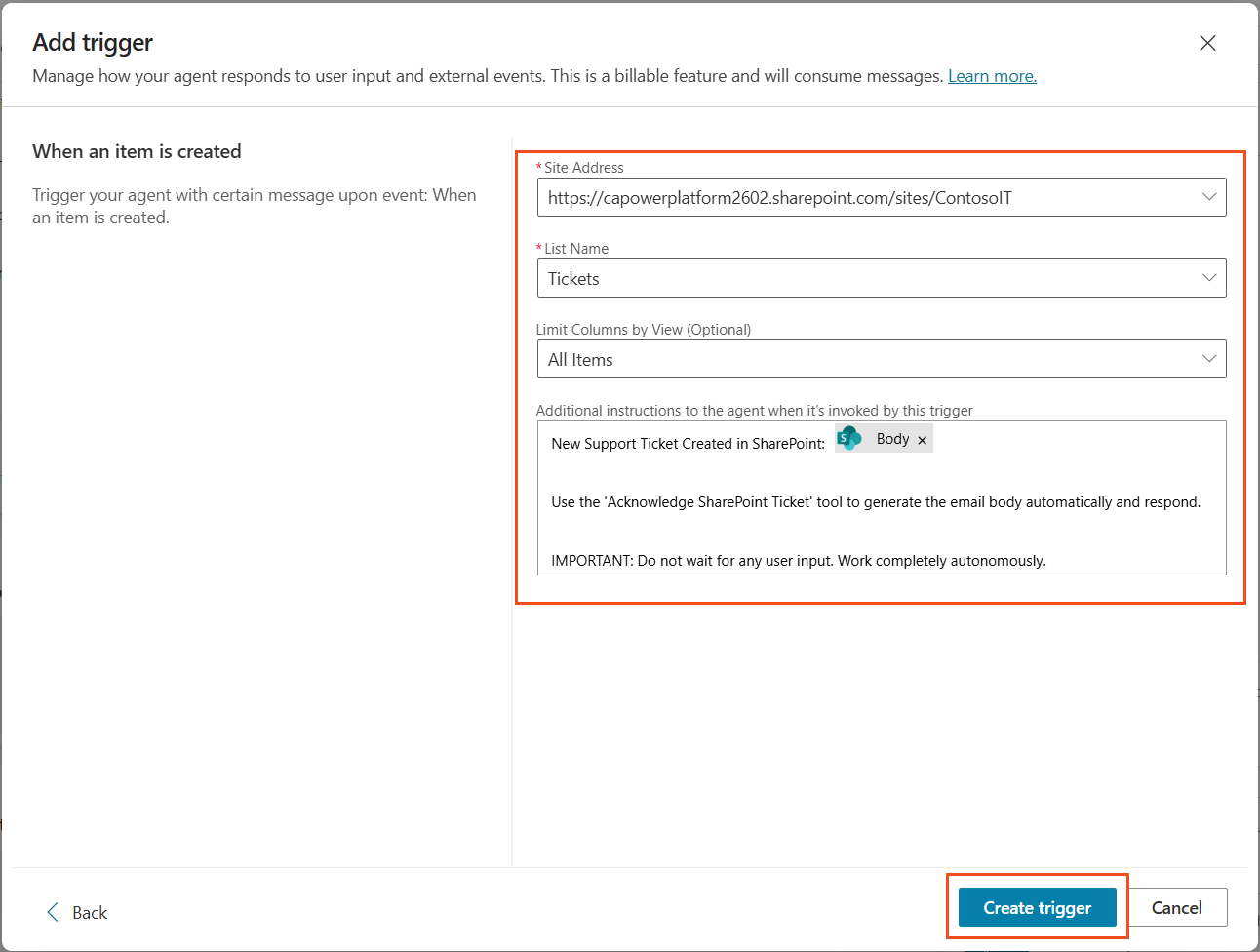Click the All Items view value
This screenshot has height=952, width=1260.
coord(579,359)
